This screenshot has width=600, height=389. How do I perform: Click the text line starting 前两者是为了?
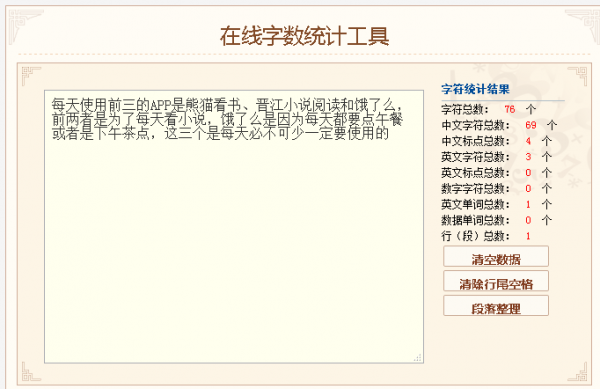pos(227,119)
